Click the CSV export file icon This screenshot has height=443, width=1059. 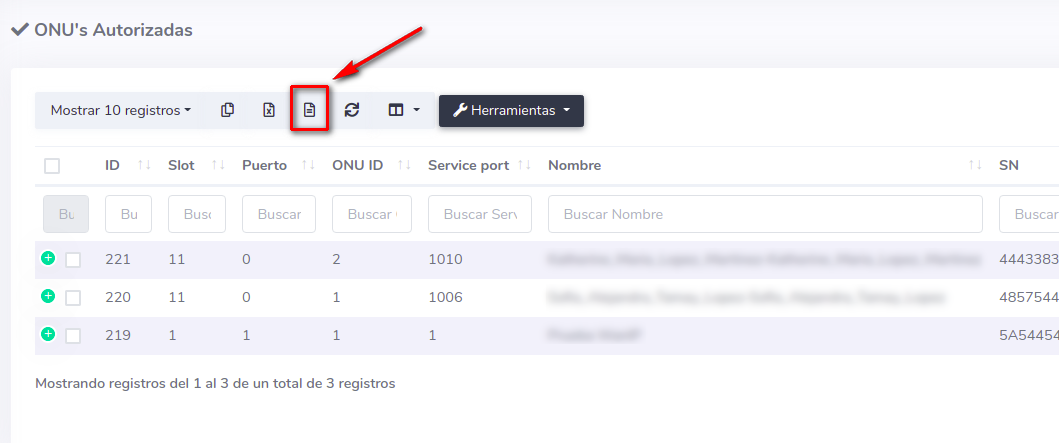click(310, 110)
